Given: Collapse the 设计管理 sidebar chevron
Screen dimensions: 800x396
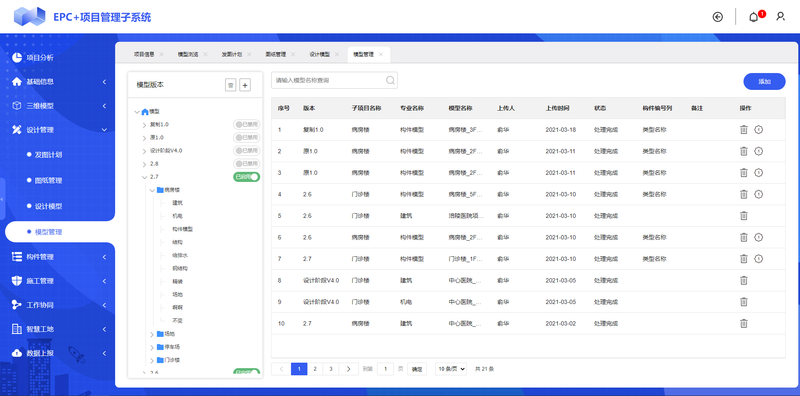Looking at the screenshot, I should pyautogui.click(x=104, y=130).
